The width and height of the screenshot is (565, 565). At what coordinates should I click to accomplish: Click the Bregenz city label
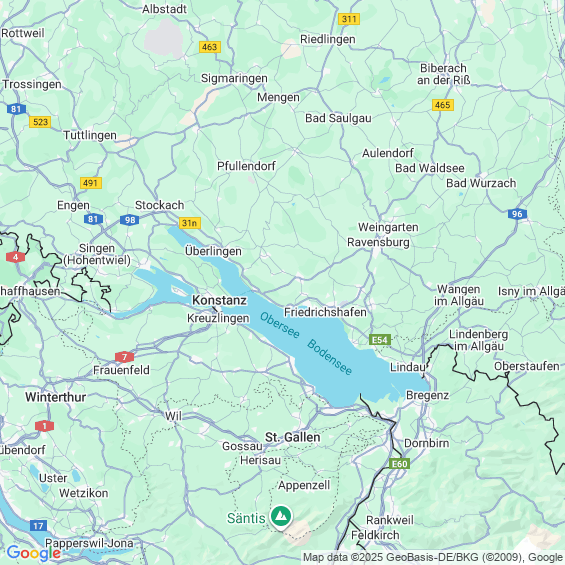[x=427, y=396]
